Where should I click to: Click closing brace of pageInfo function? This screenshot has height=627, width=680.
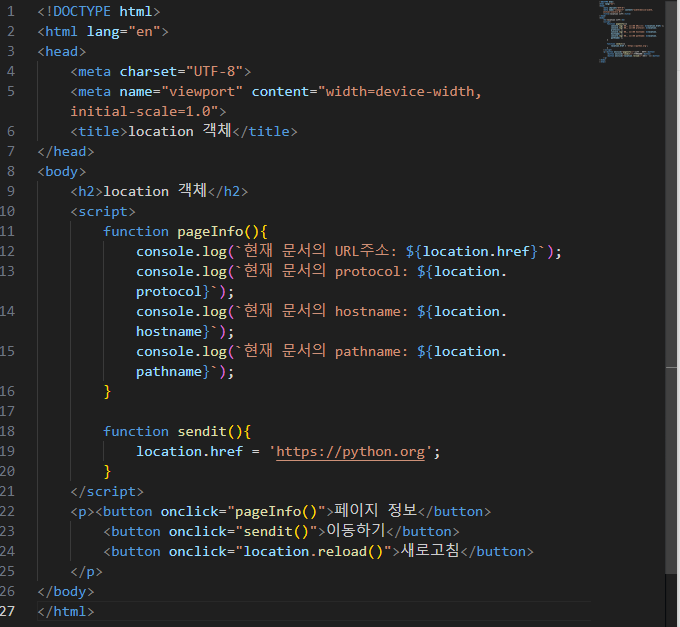tap(107, 392)
